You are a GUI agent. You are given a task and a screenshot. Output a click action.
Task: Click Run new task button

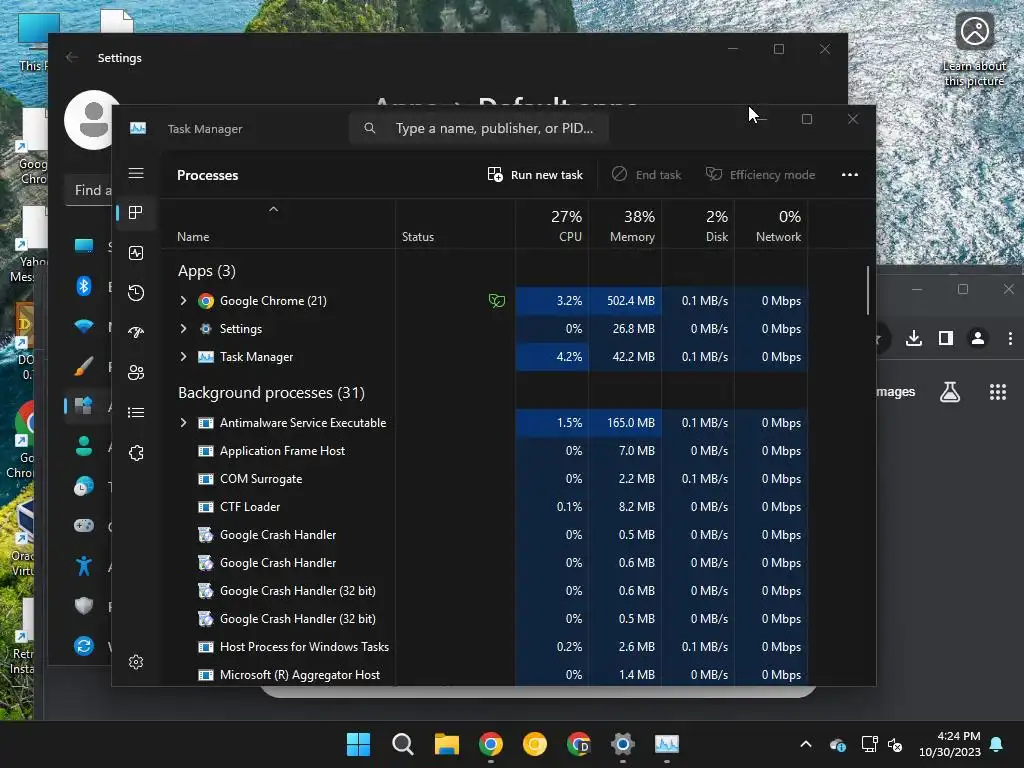coord(535,174)
